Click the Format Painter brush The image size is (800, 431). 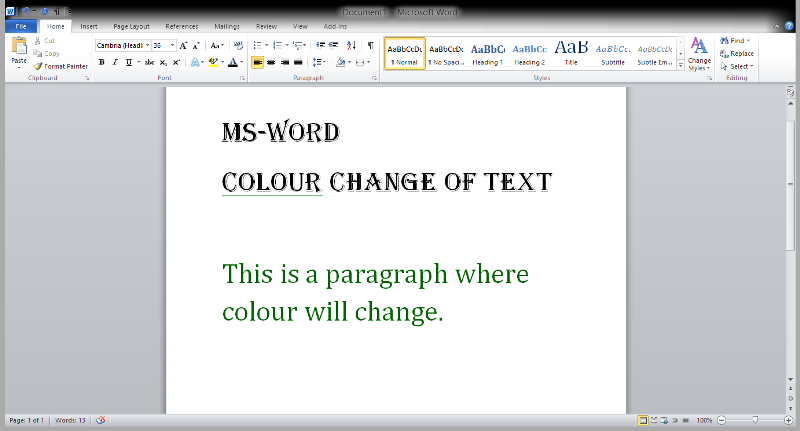[38, 66]
